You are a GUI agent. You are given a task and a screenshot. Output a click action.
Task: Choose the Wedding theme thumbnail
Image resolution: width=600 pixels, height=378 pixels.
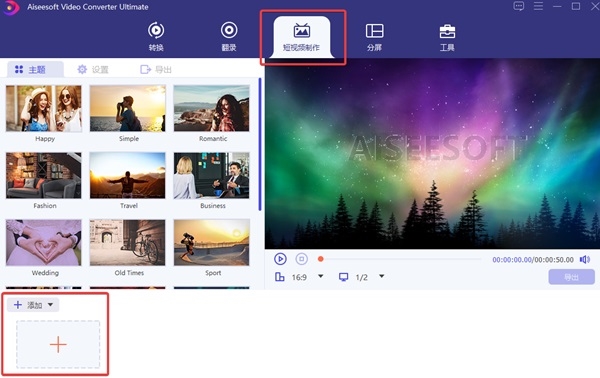coord(44,243)
